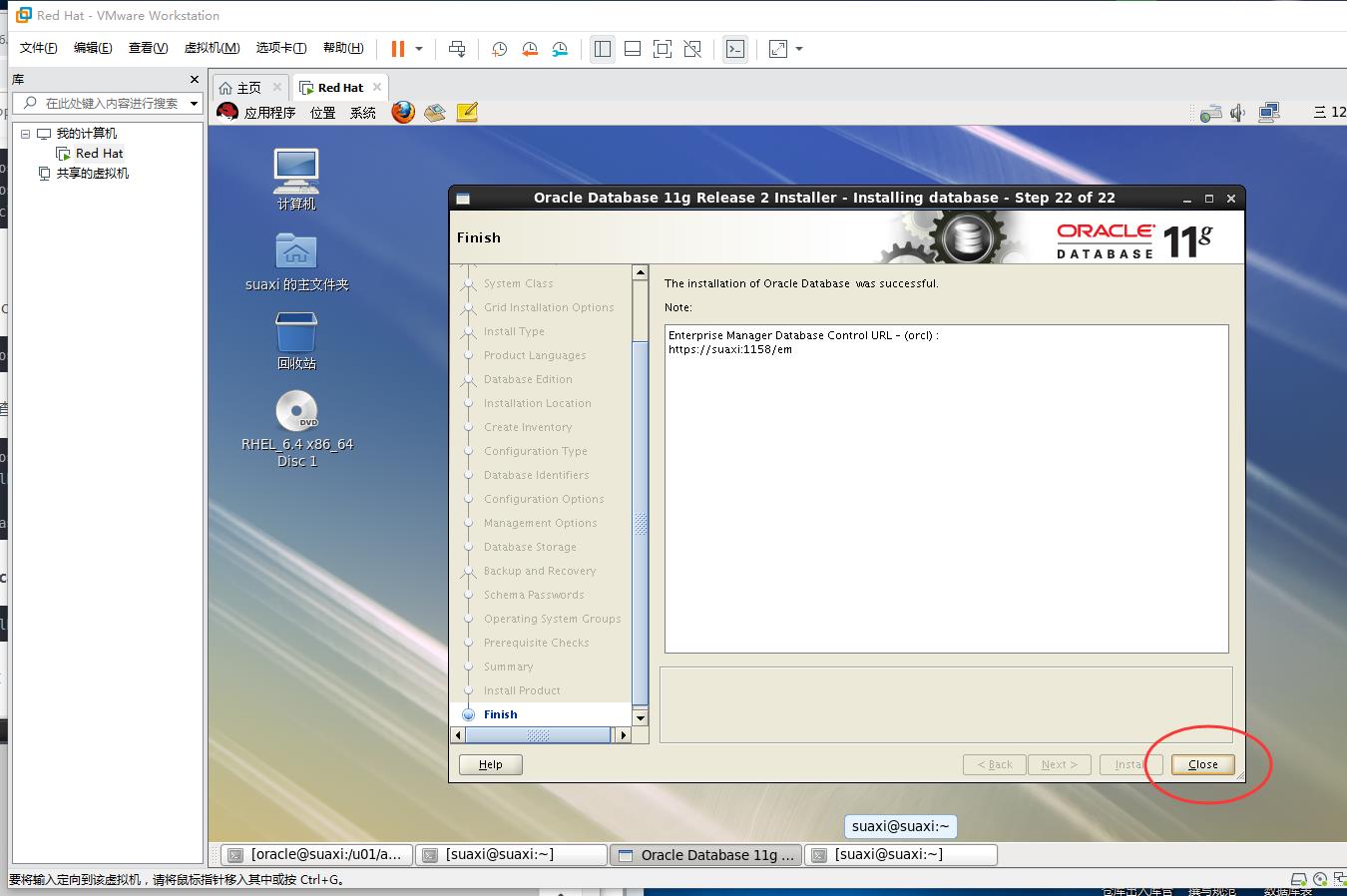The width and height of the screenshot is (1347, 896).
Task: Collapse the 我的计算机 tree node
Action: pos(26,134)
